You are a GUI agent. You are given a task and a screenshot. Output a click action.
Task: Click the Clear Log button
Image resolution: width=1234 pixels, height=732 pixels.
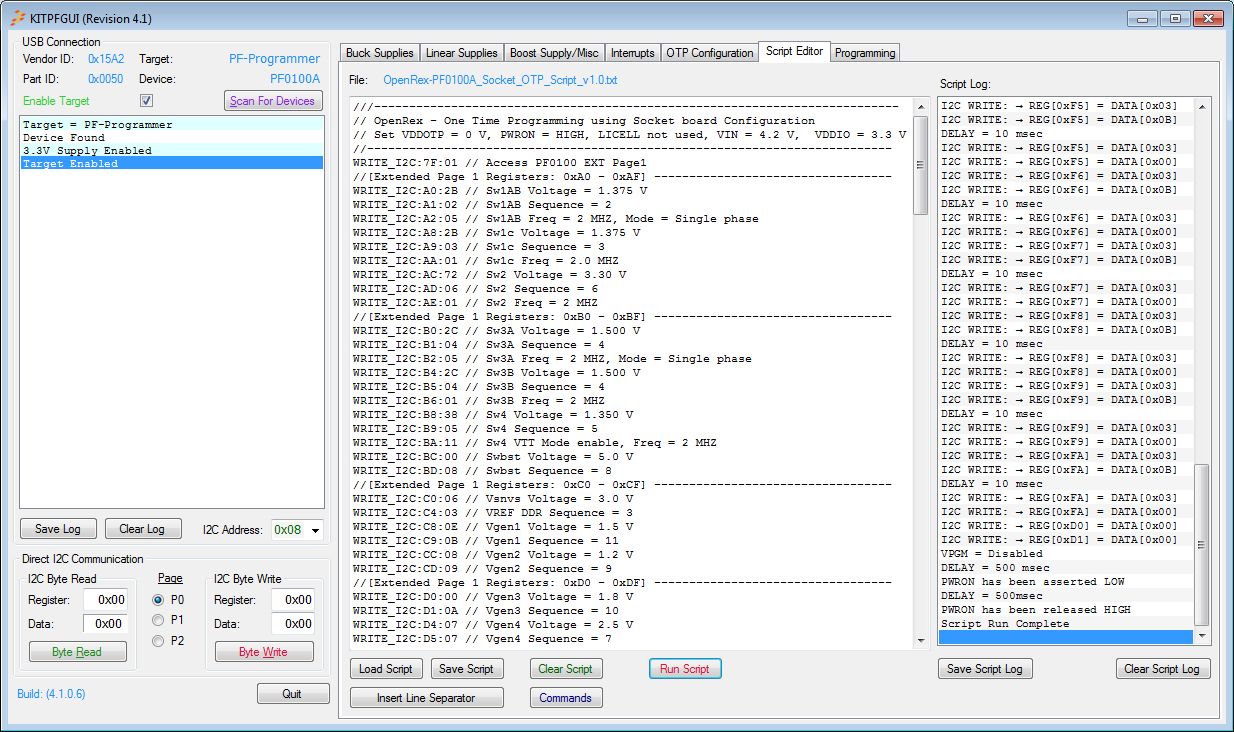click(x=142, y=529)
